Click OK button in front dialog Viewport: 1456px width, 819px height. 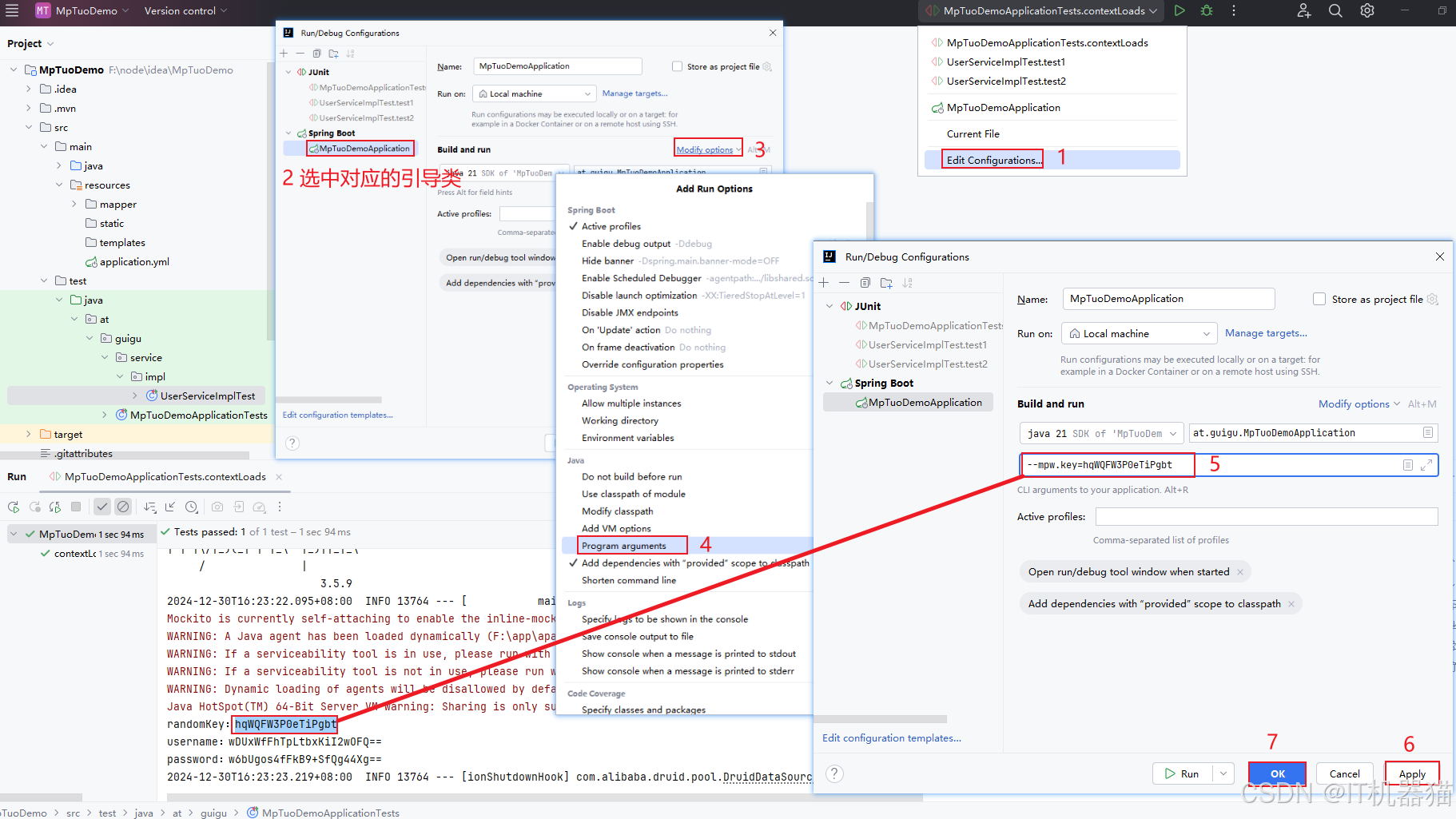pos(1278,773)
